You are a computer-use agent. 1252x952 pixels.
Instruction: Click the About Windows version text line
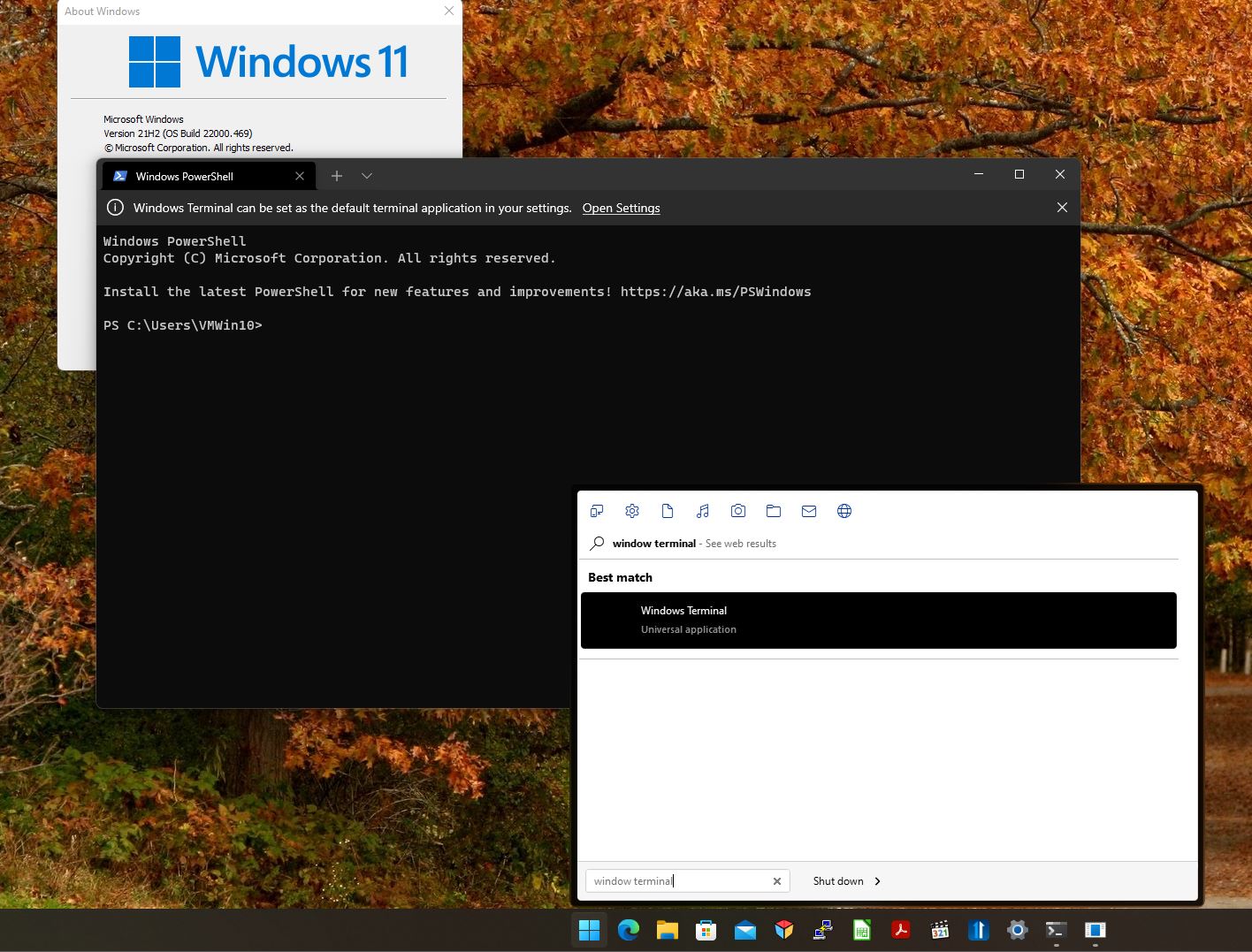178,133
